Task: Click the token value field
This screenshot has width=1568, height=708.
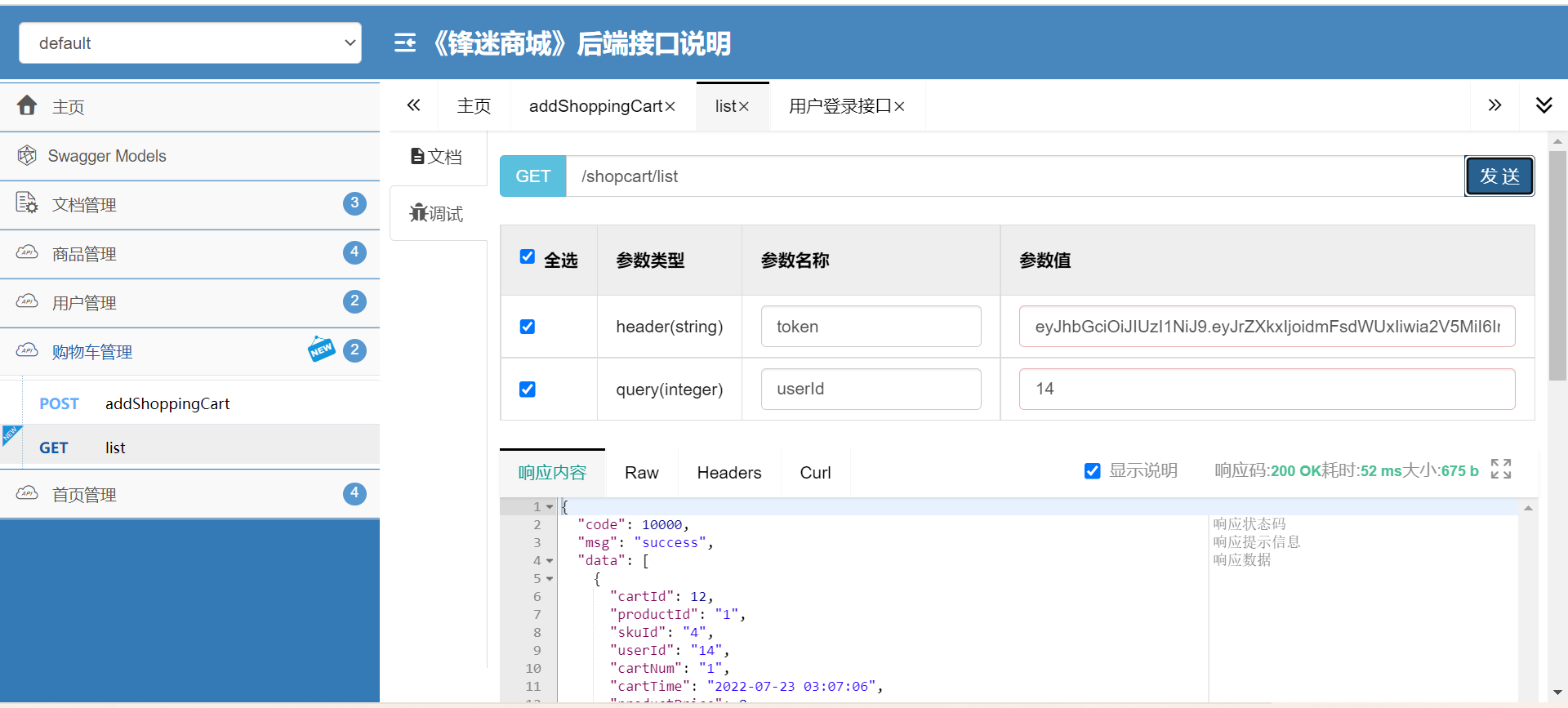Action: pyautogui.click(x=1267, y=327)
